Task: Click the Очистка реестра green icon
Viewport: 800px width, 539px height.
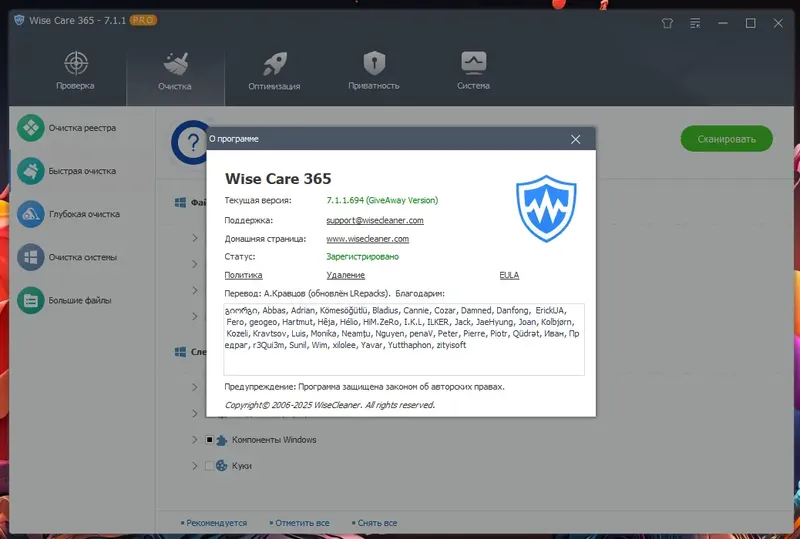Action: pyautogui.click(x=31, y=128)
